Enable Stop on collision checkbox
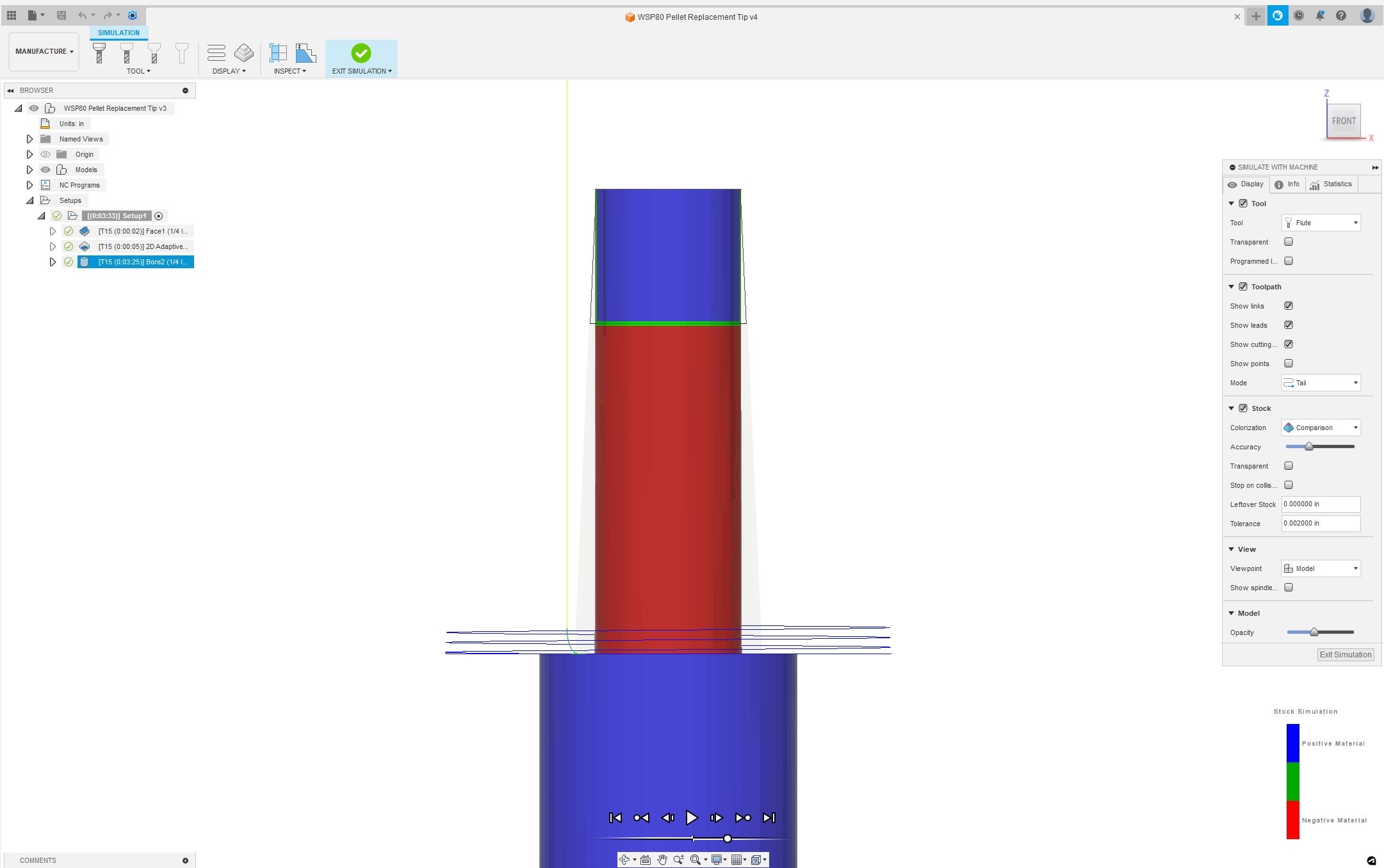1384x868 pixels. [x=1289, y=485]
